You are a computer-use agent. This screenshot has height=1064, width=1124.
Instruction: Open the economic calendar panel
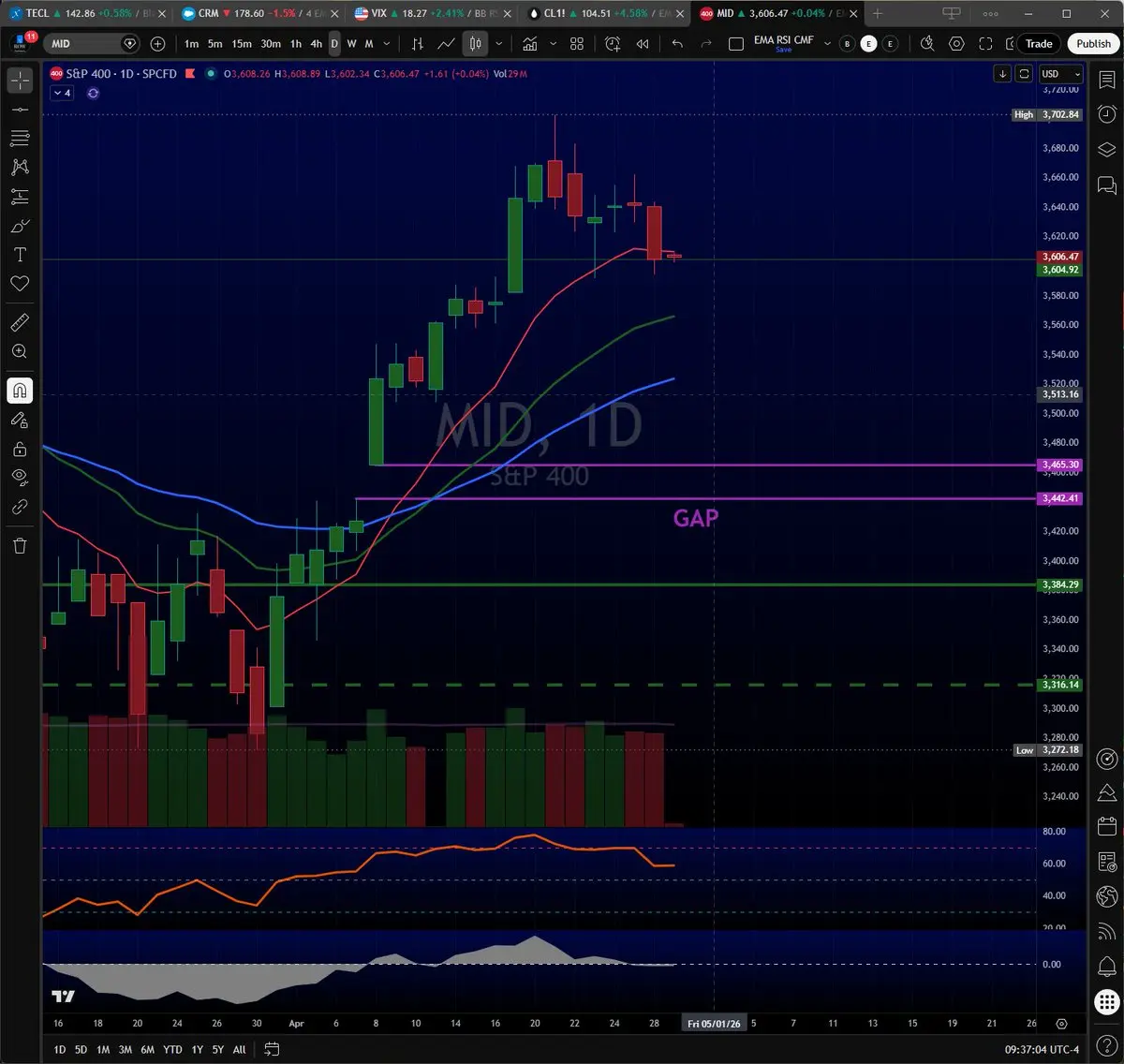[1106, 827]
